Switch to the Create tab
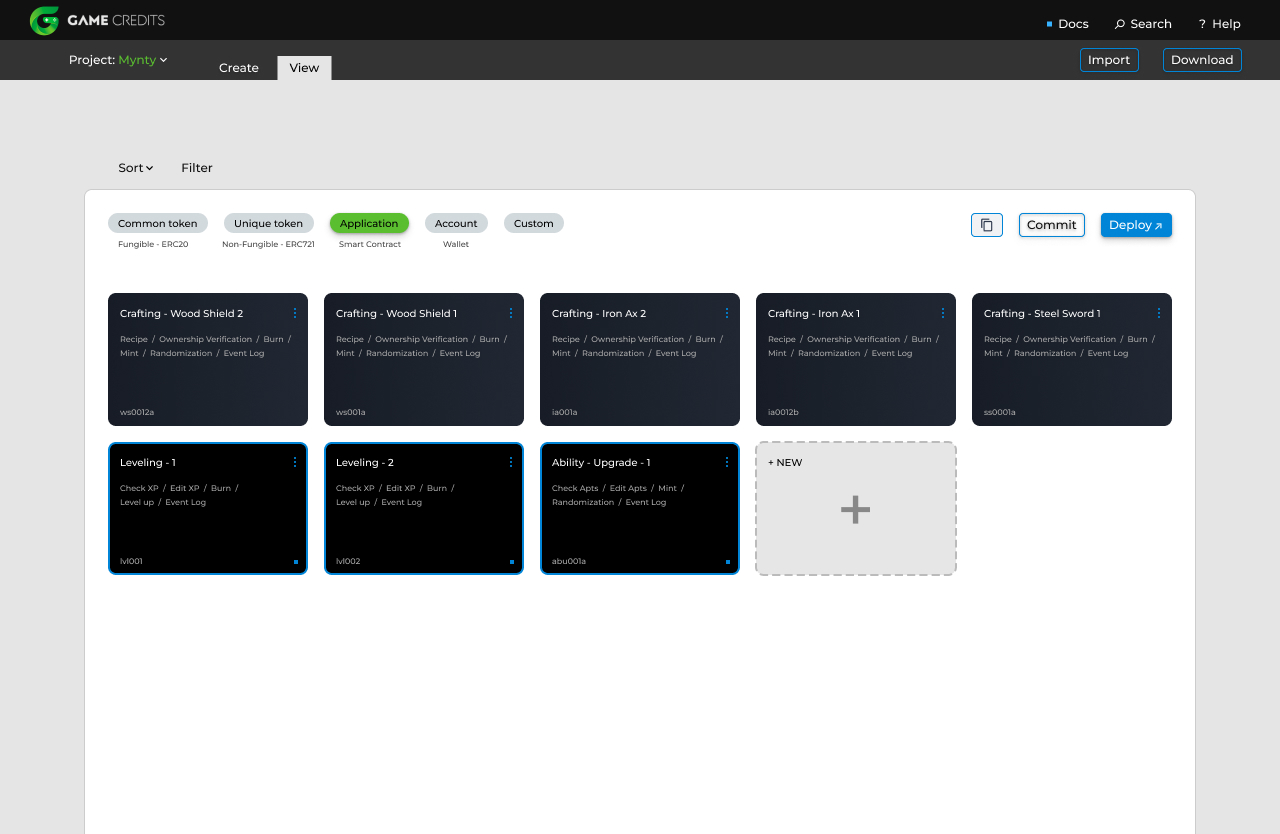This screenshot has width=1280, height=834. pyautogui.click(x=239, y=68)
